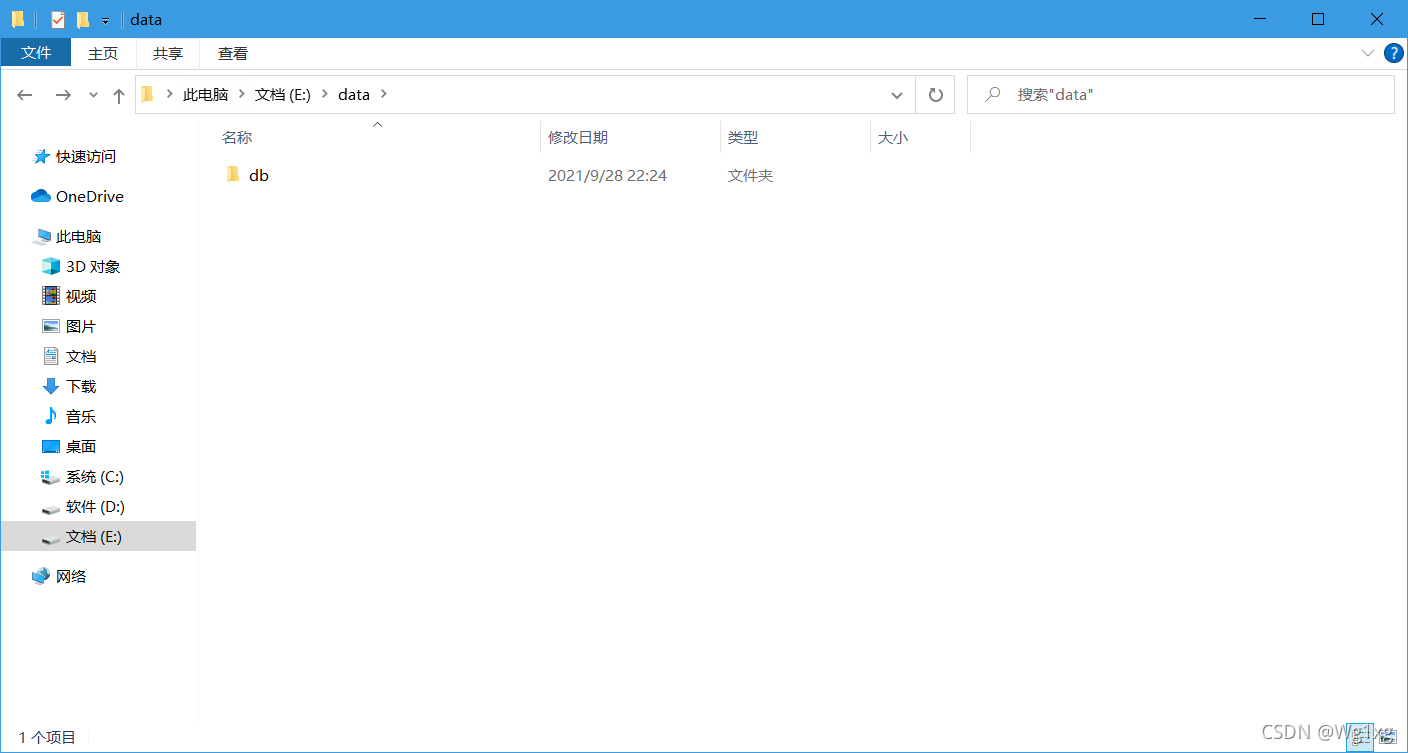Open 文档 library in the navigation pane
This screenshot has width=1408, height=753.
coord(81,356)
